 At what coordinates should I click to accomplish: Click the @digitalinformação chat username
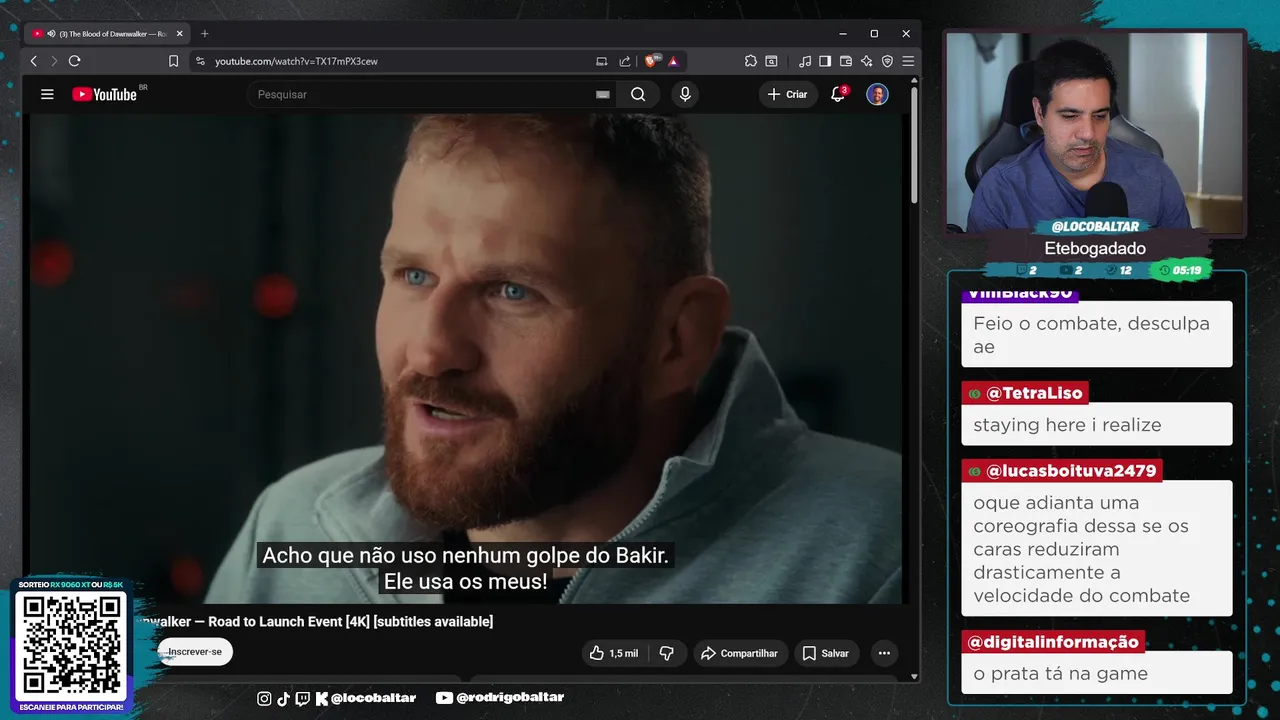1053,642
